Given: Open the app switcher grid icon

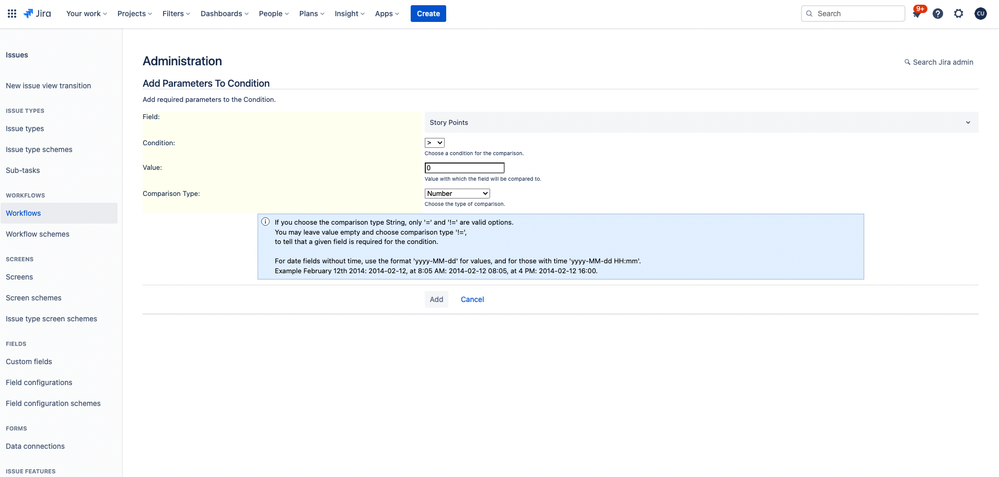Looking at the screenshot, I should click(x=12, y=13).
